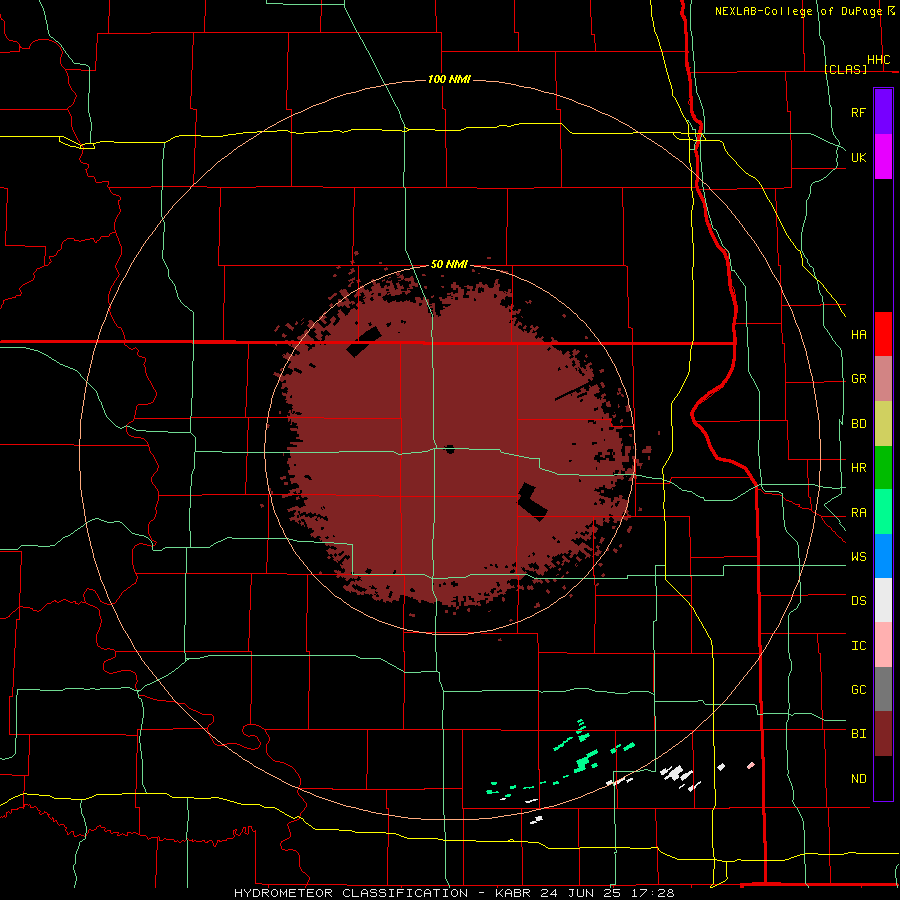Click the "GC" legend label
The height and width of the screenshot is (900, 900).
(x=858, y=690)
